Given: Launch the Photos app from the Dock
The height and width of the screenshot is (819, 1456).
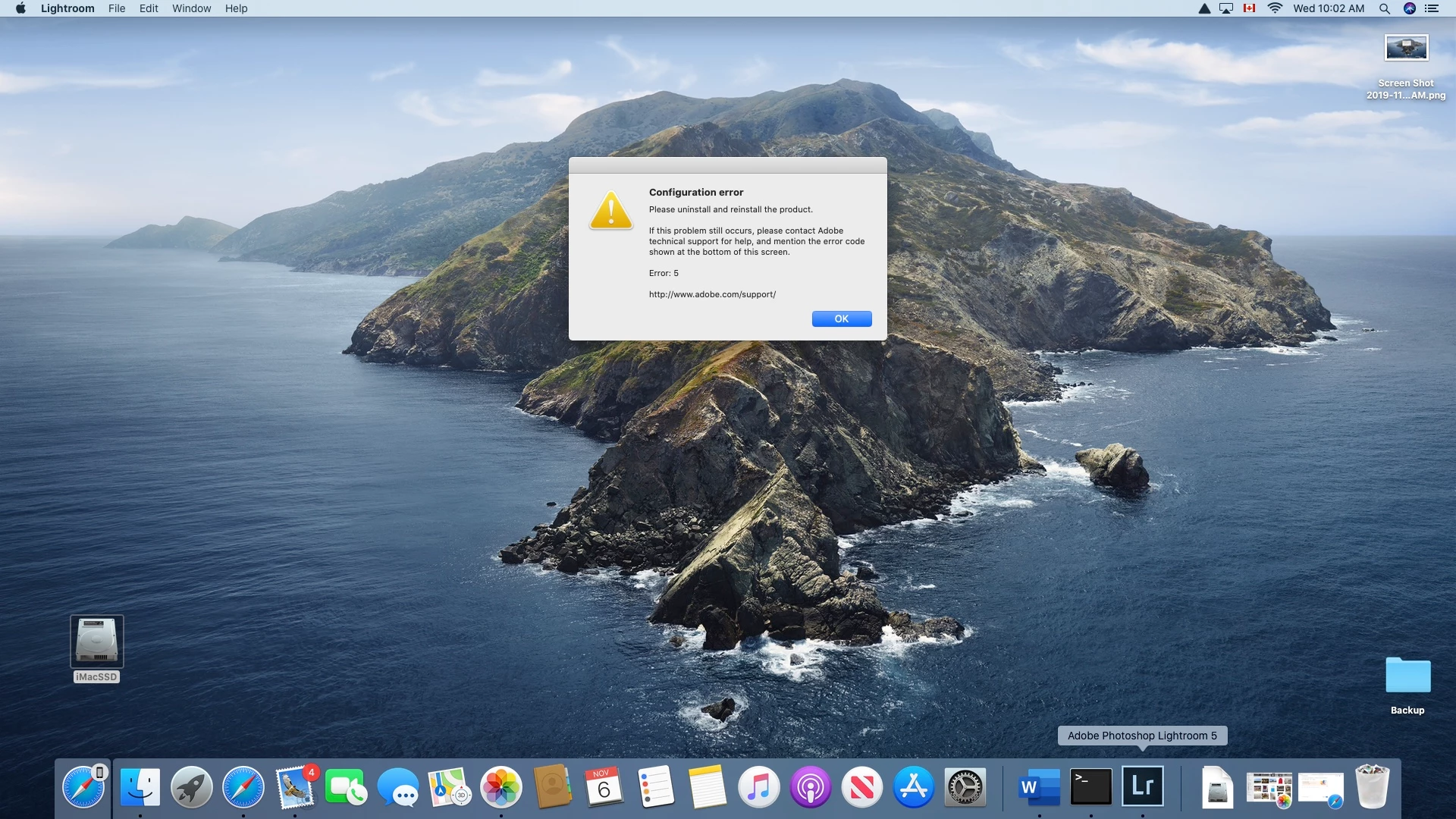Looking at the screenshot, I should (500, 787).
